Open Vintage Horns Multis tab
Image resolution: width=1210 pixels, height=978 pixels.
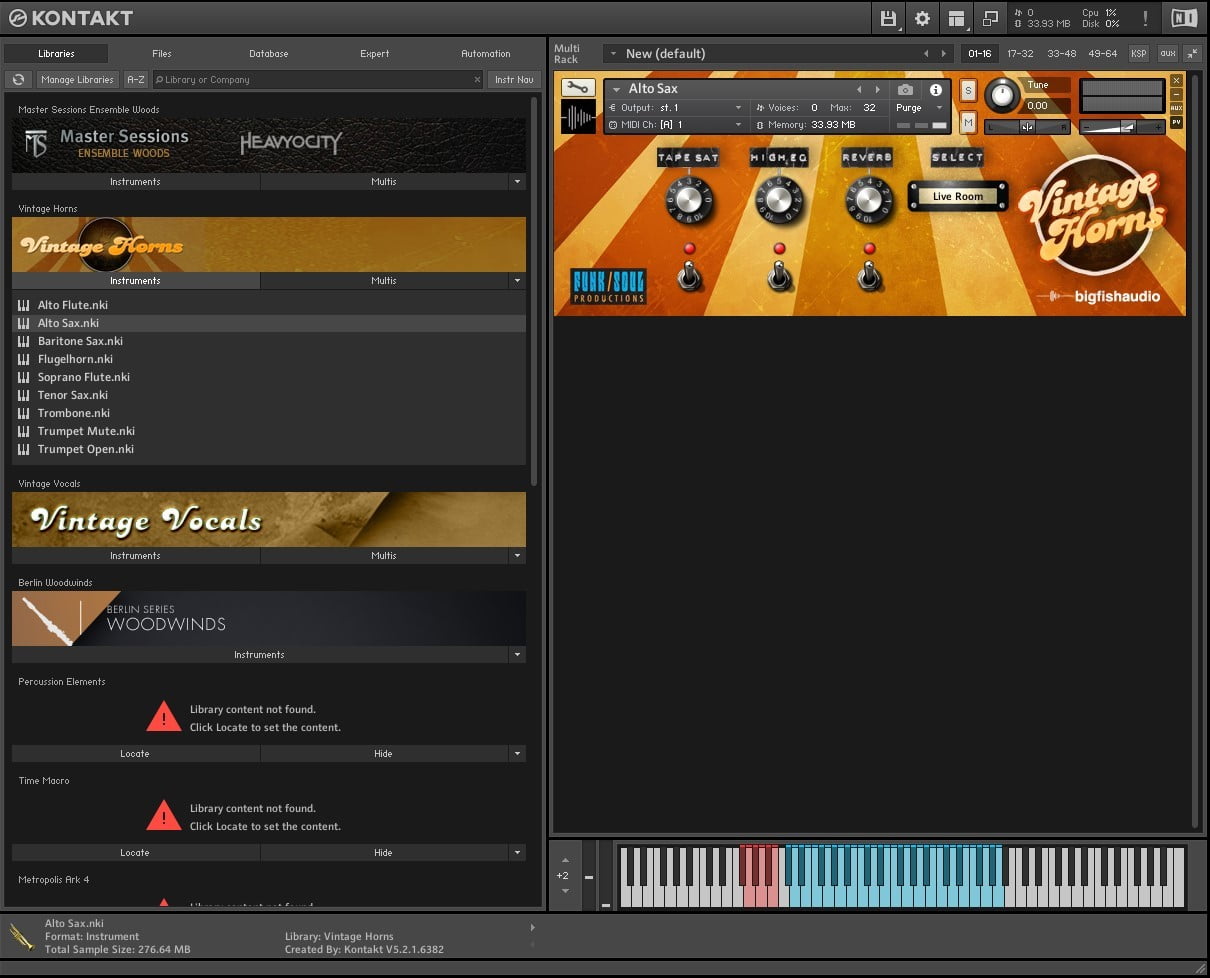384,281
